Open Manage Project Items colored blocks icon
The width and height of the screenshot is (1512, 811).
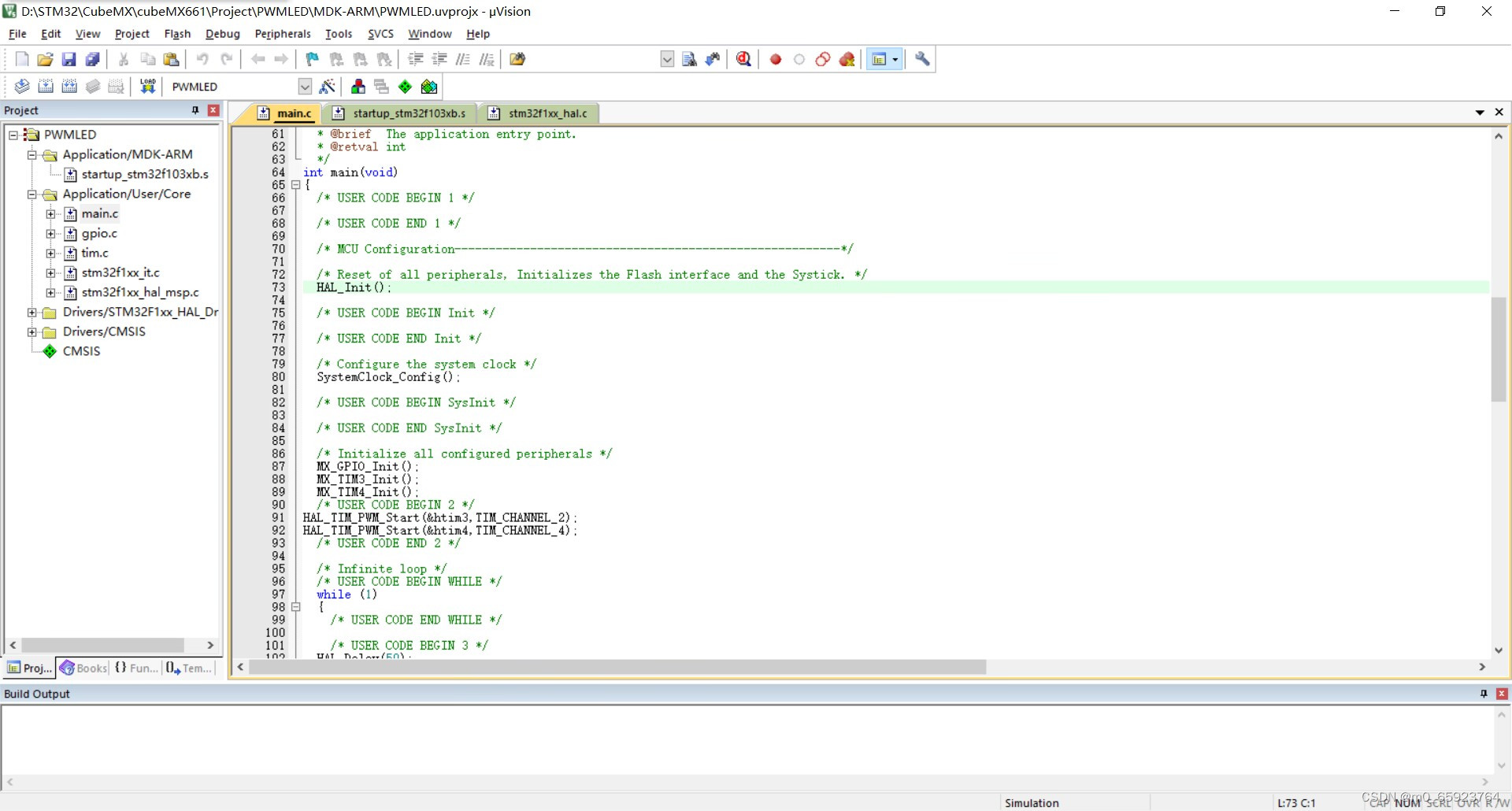[x=358, y=87]
